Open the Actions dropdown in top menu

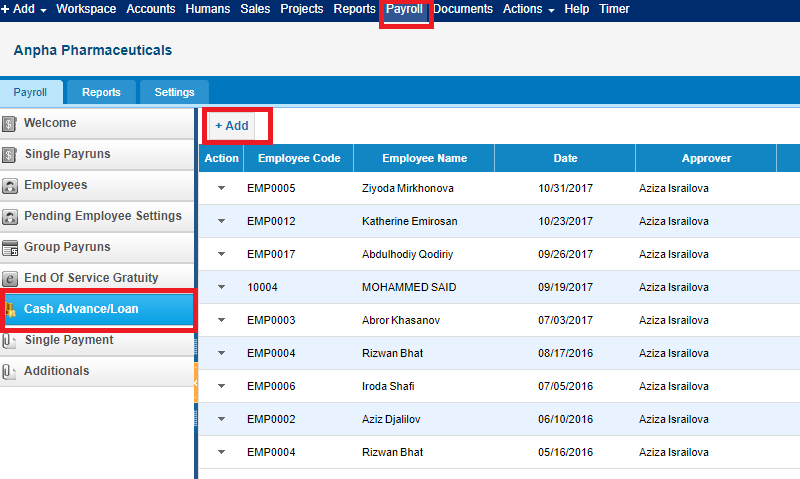[528, 9]
